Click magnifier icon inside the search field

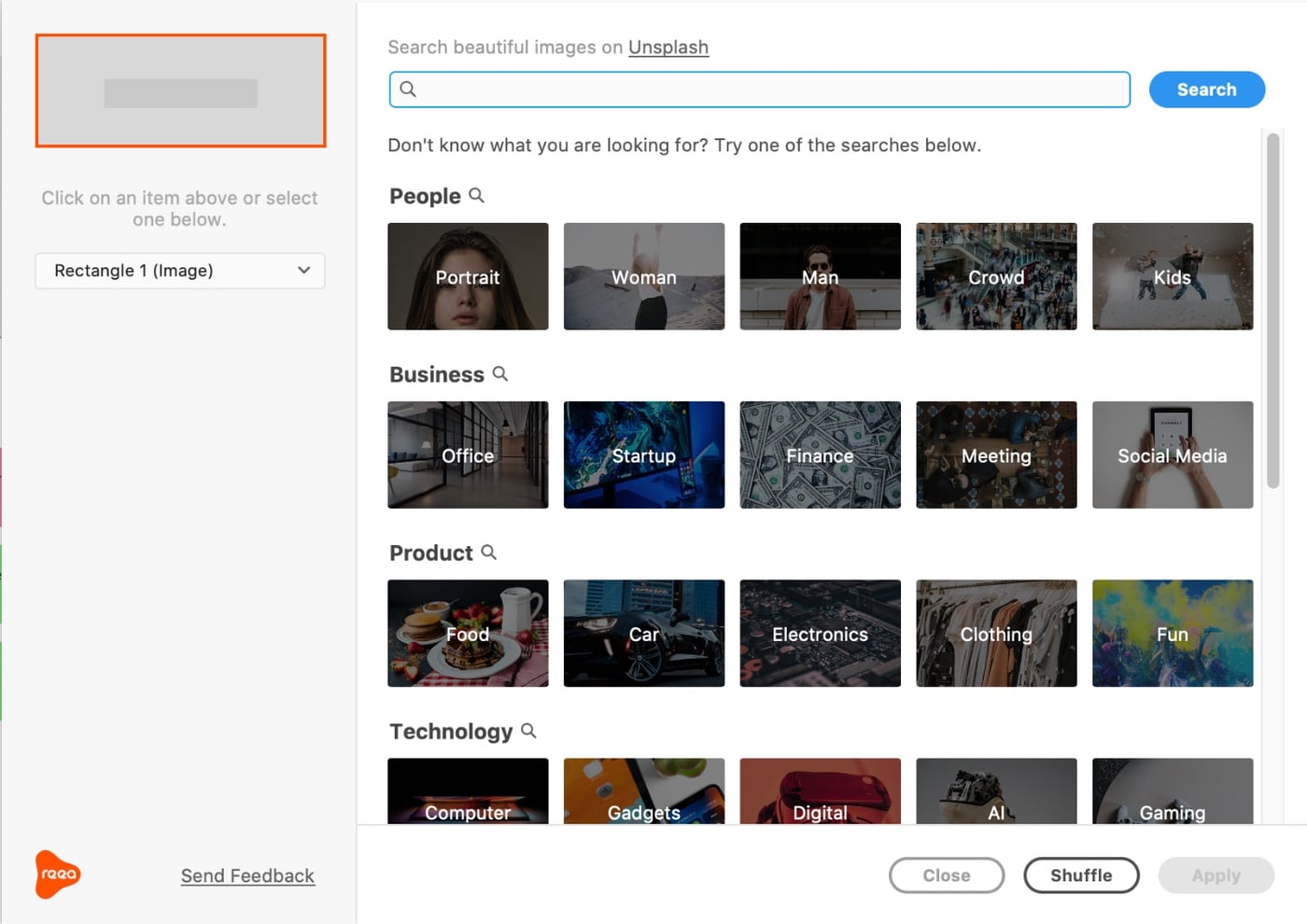[408, 90]
